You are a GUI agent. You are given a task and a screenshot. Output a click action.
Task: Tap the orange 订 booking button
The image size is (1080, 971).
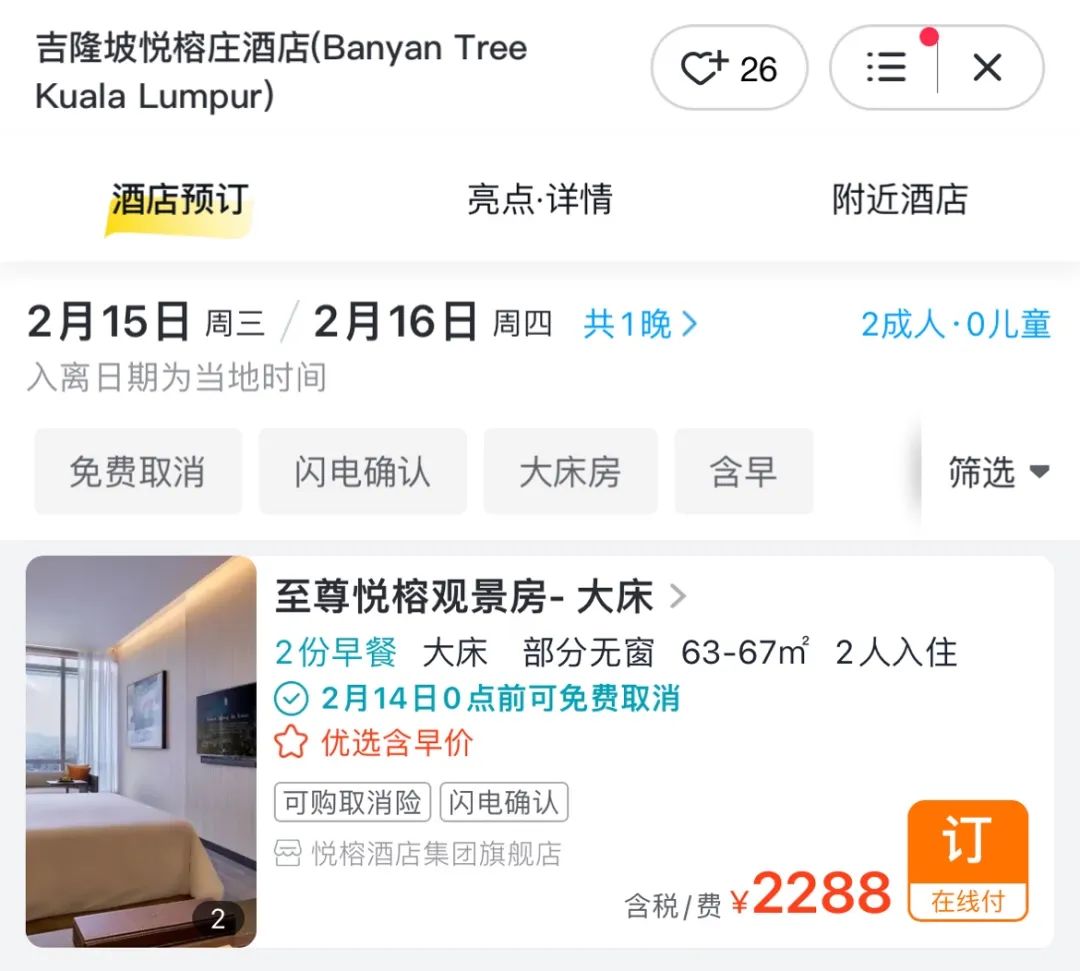tap(968, 861)
